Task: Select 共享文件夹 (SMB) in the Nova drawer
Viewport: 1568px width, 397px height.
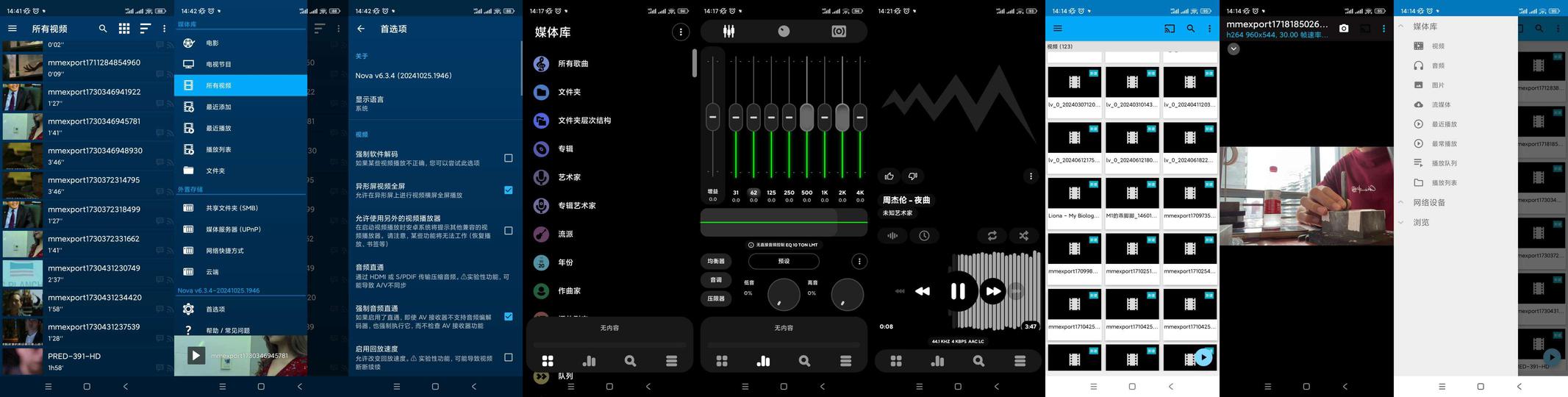Action: (x=240, y=208)
